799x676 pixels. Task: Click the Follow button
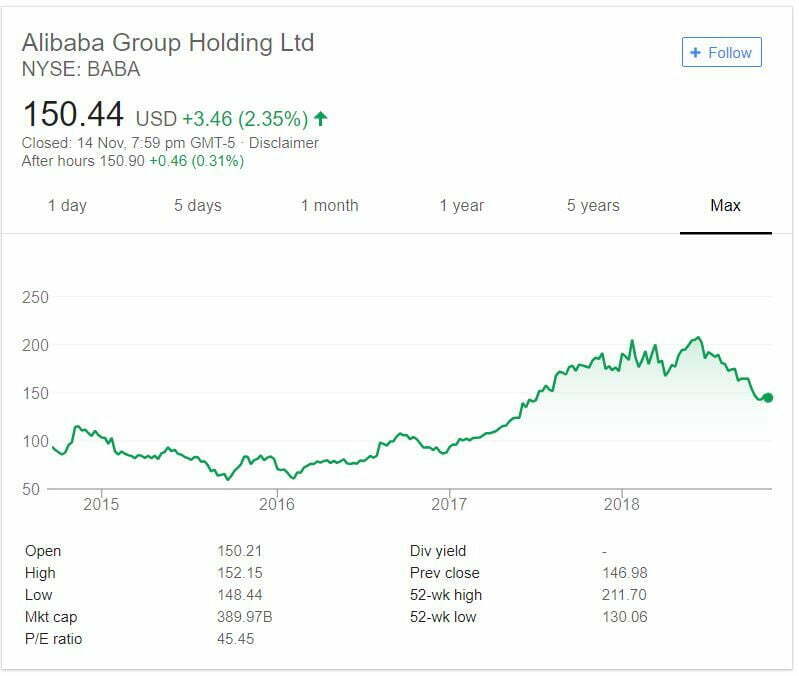tap(722, 53)
